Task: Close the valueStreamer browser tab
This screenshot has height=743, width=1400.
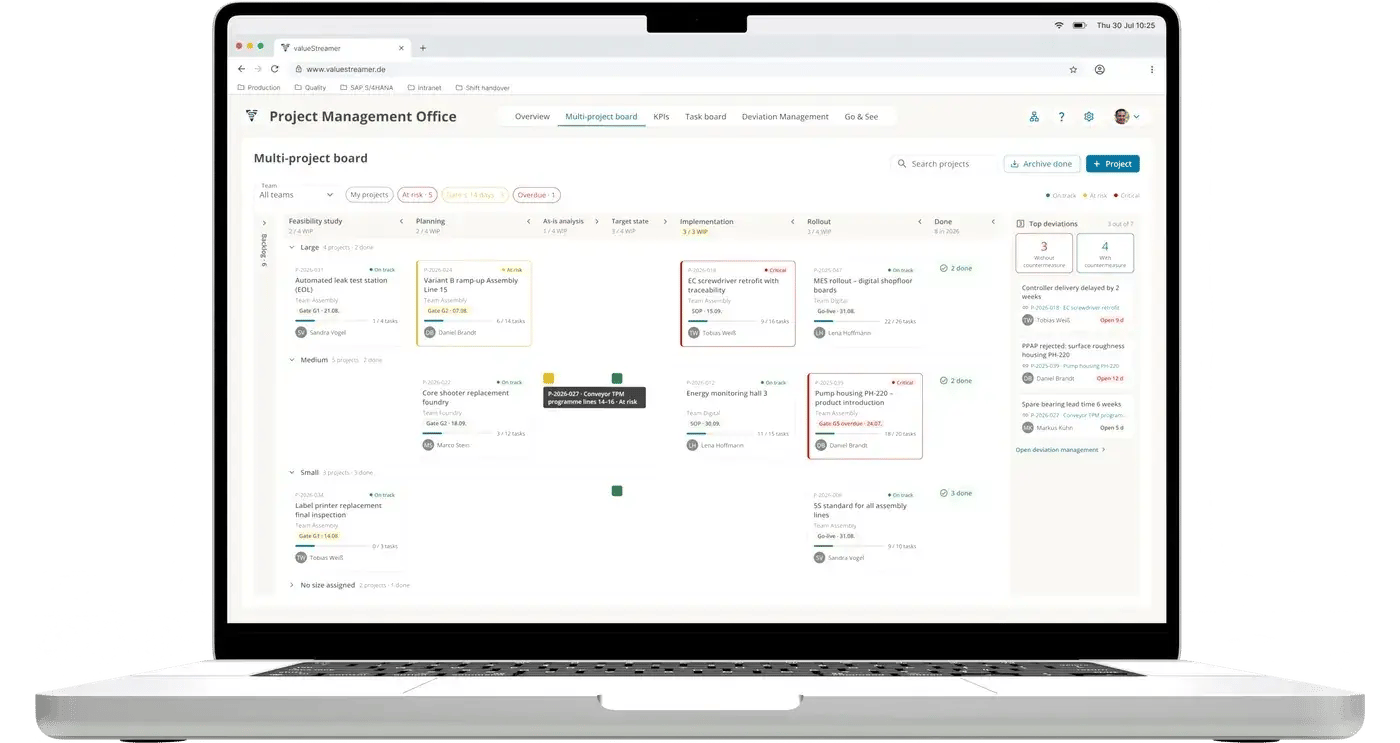Action: 401,47
